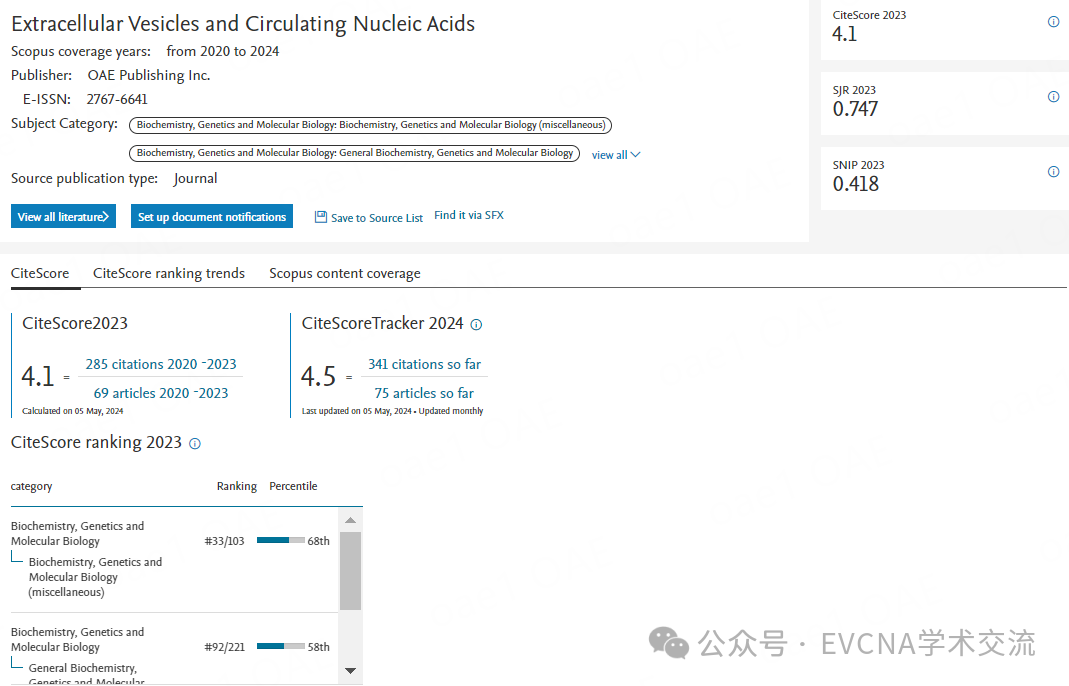Click the CiteScore 2023 info icon
Screen dimensions: 1069x686
[x=1053, y=22]
